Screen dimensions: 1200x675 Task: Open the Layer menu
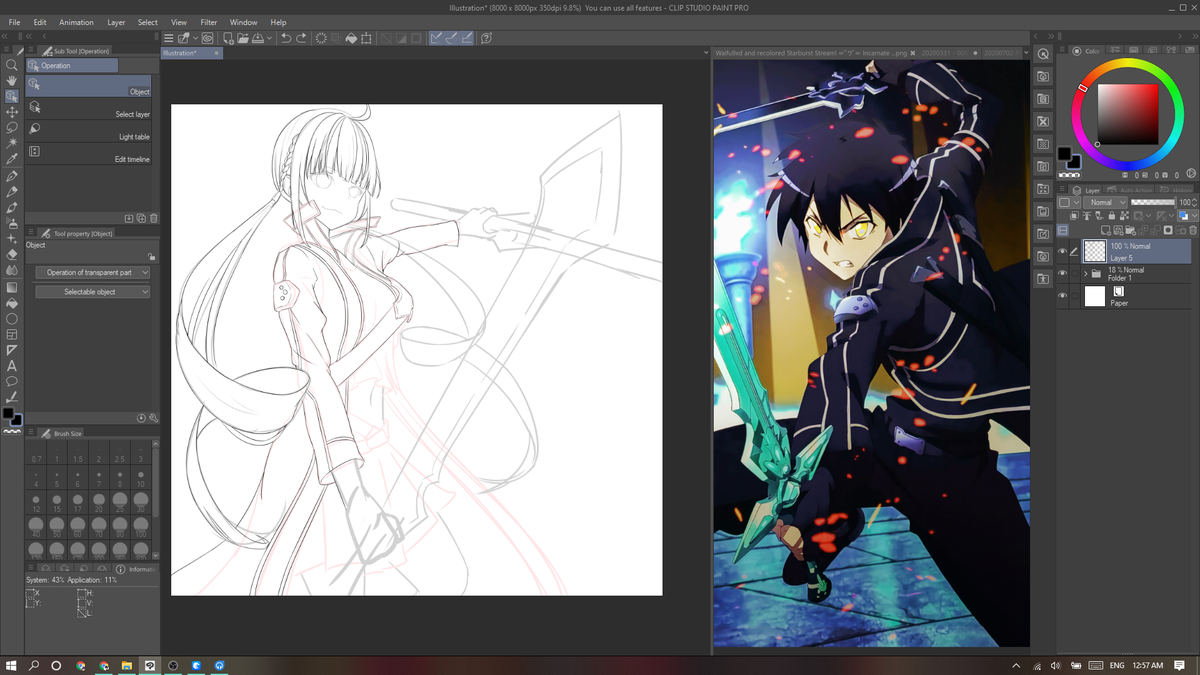click(116, 22)
